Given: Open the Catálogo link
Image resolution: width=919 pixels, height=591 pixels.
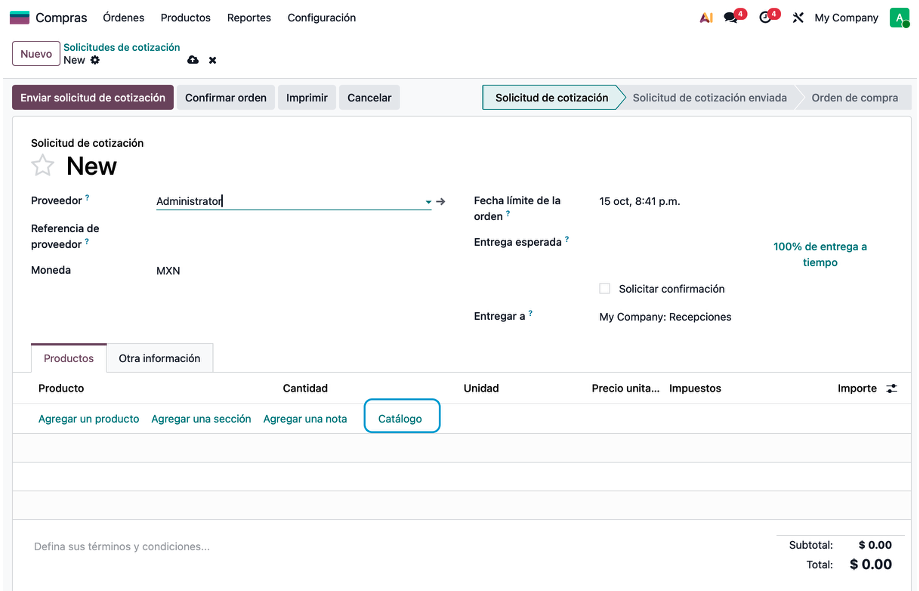Looking at the screenshot, I should (400, 419).
